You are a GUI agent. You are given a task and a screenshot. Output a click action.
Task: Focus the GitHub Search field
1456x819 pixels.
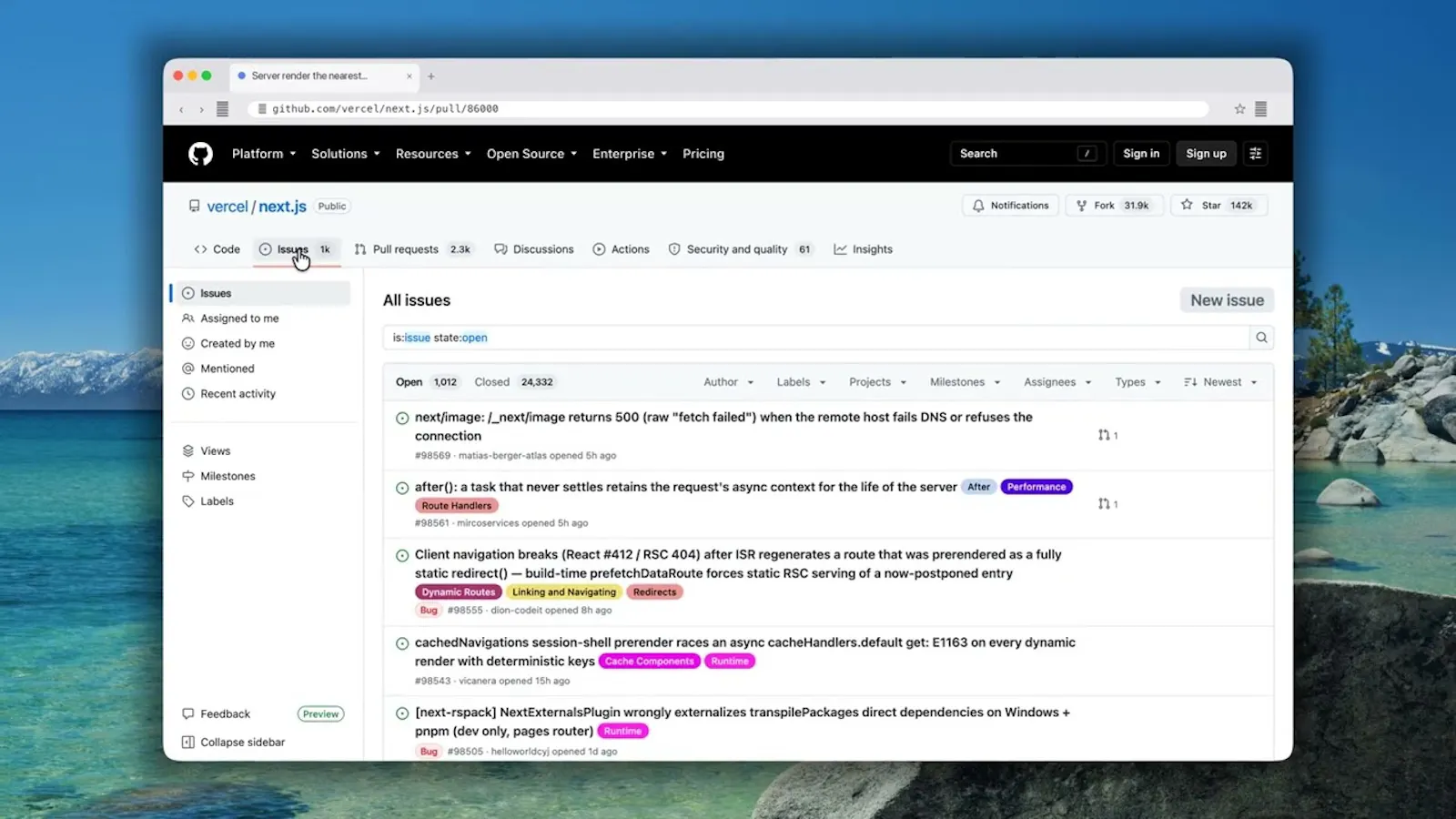pos(1027,154)
